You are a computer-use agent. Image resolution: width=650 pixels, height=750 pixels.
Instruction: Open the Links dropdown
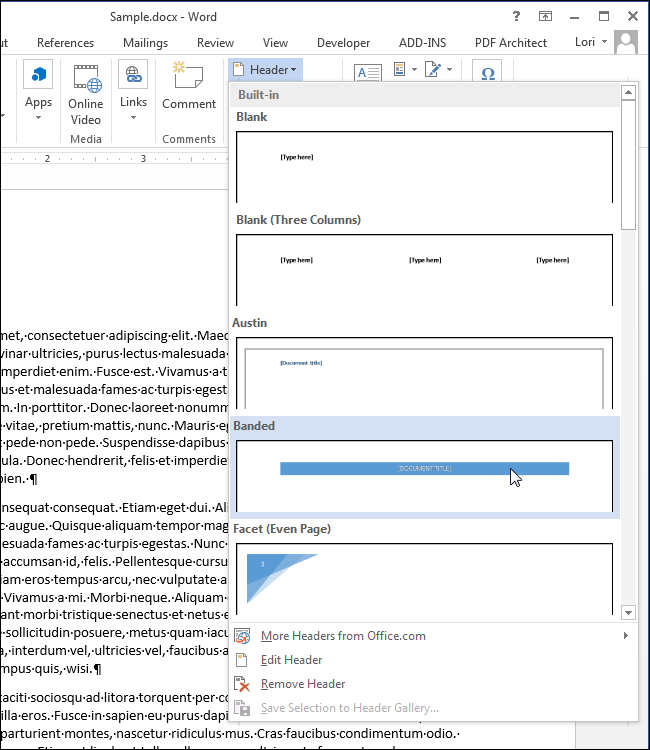(x=133, y=91)
